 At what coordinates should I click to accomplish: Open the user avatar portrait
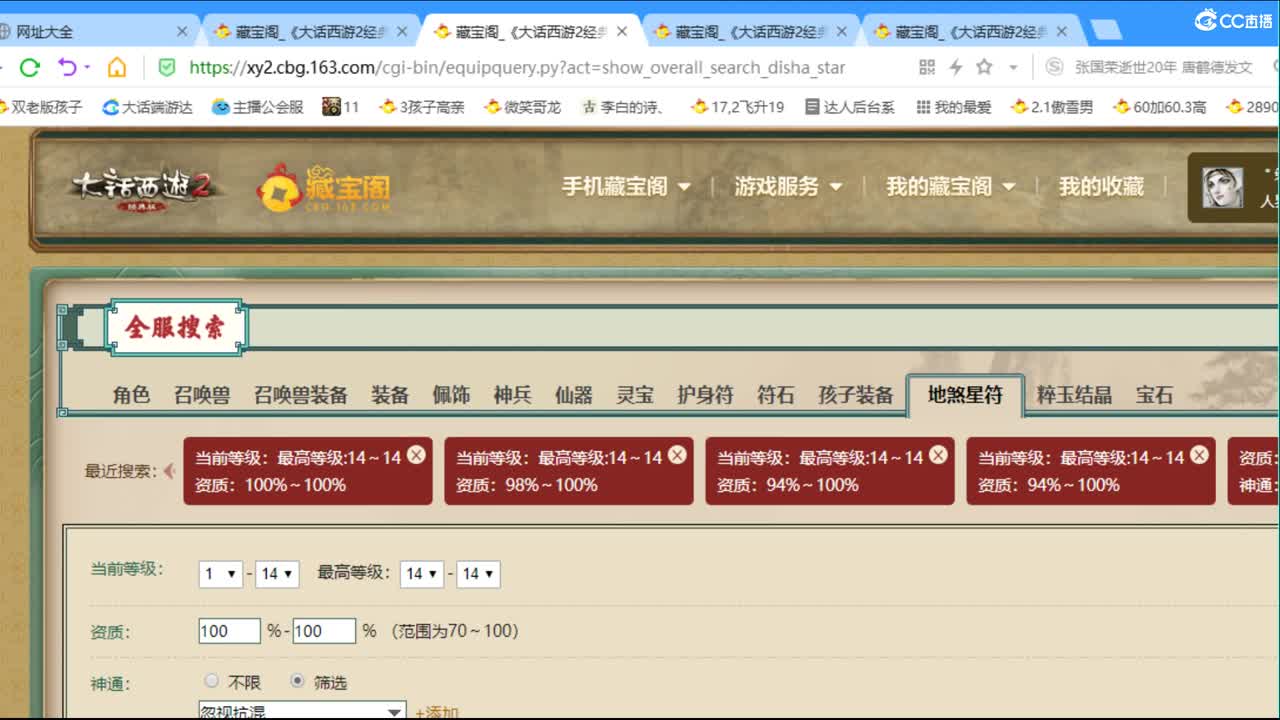(x=1222, y=187)
